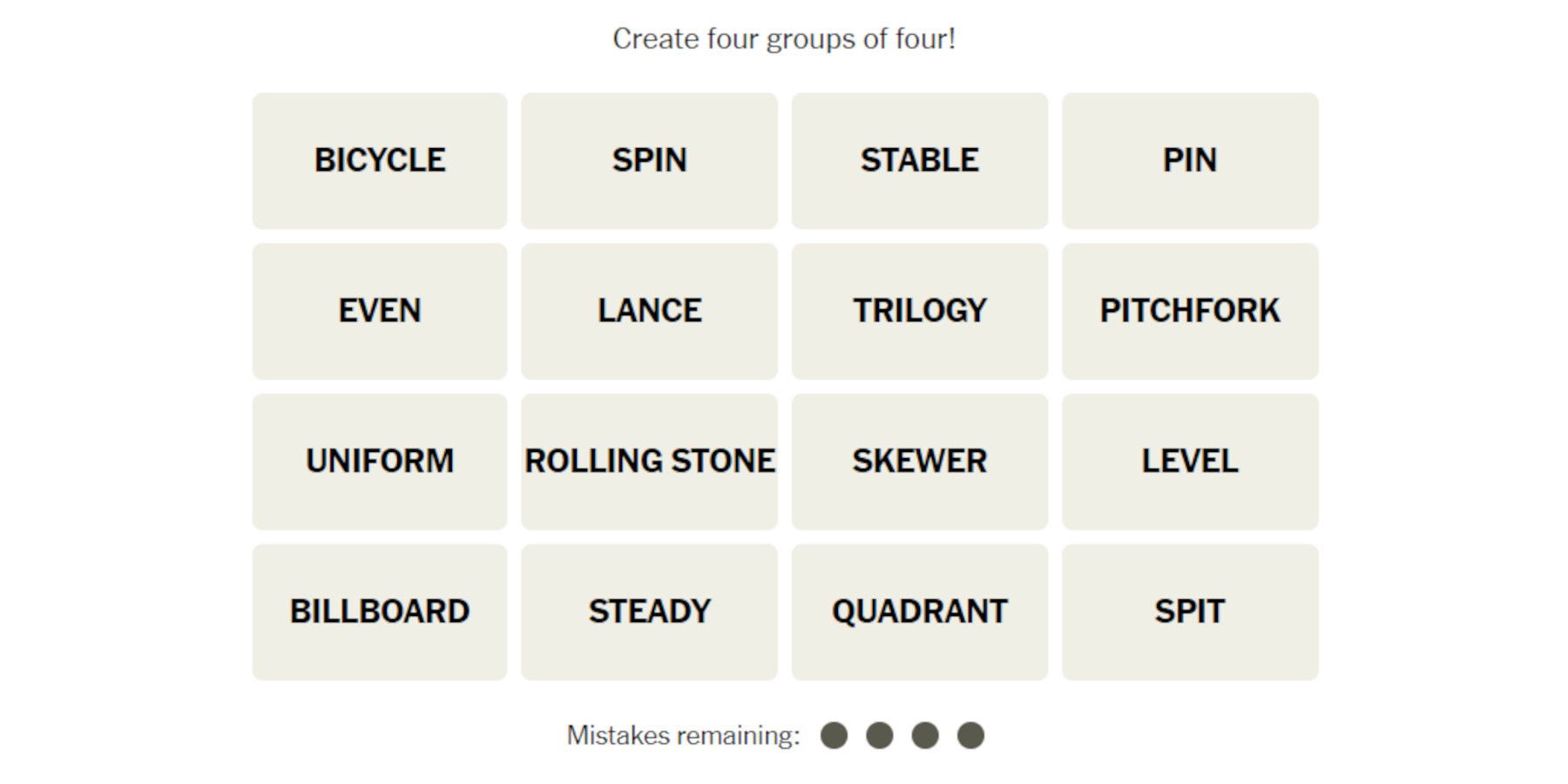
Task: Select the LANCE word tile
Action: [x=649, y=311]
